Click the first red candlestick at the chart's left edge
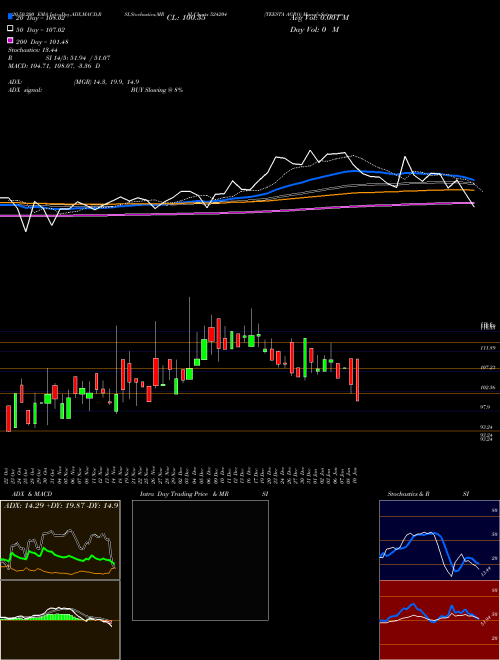This screenshot has height=660, width=500. [8, 418]
